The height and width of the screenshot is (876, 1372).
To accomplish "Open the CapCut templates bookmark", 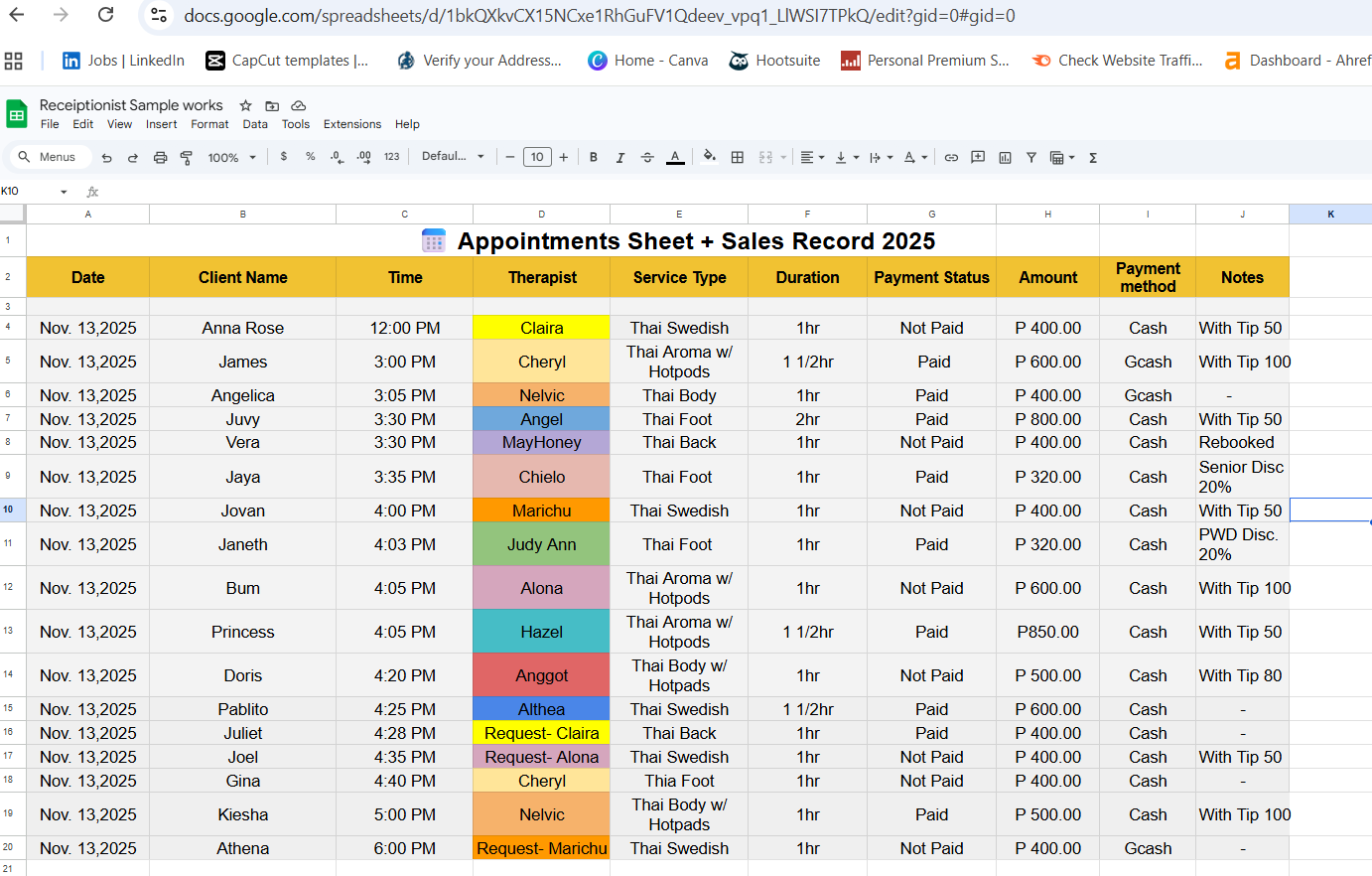I will (x=287, y=61).
